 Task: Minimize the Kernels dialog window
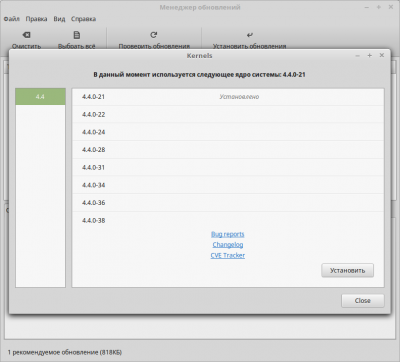click(358, 56)
